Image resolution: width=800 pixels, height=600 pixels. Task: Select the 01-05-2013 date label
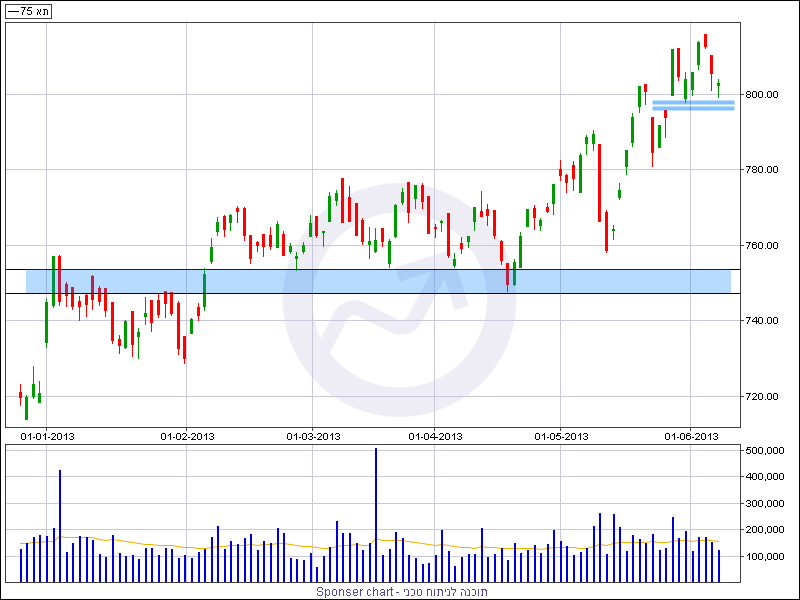(x=561, y=437)
